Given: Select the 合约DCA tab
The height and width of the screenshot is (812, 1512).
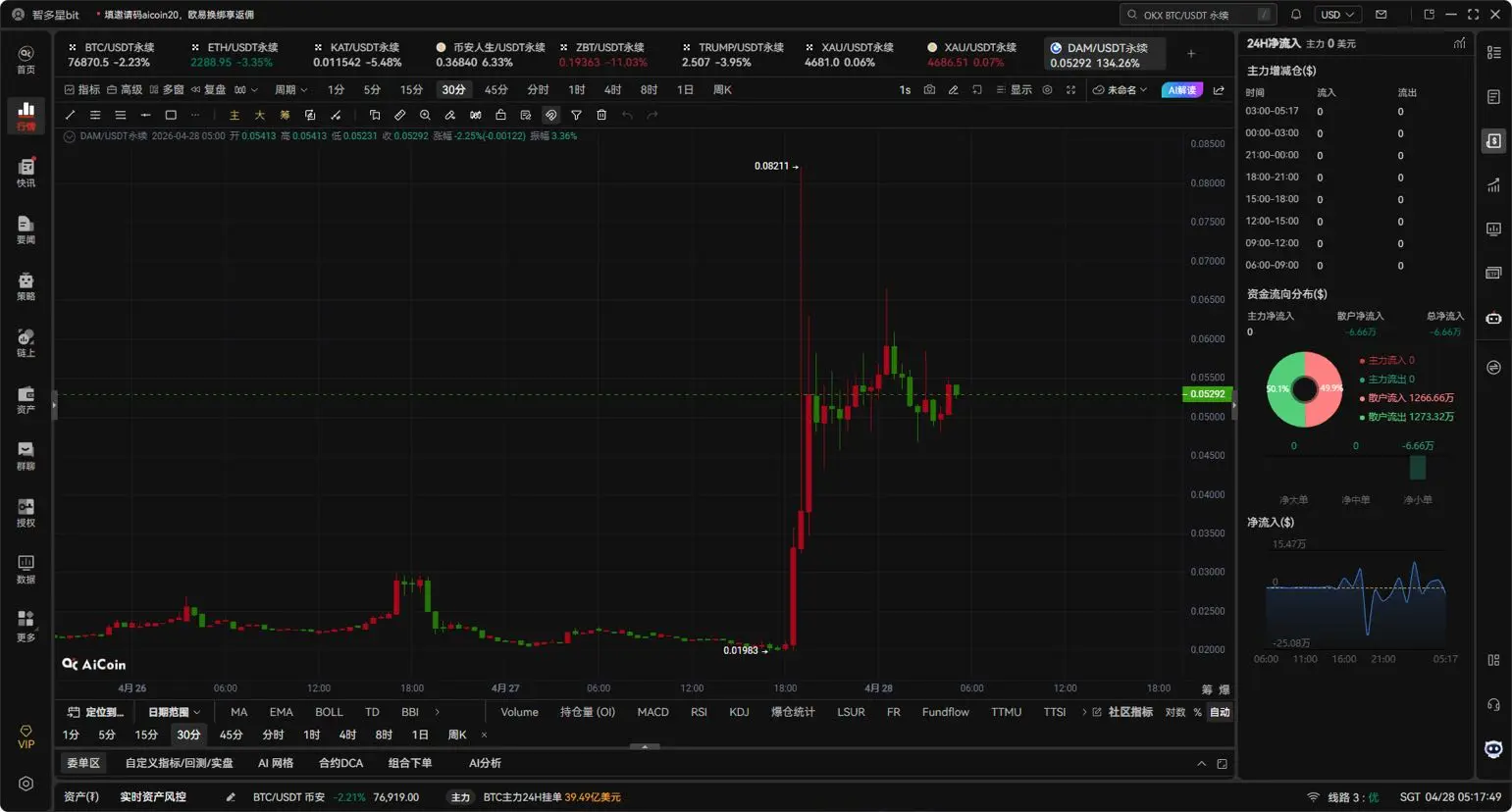Looking at the screenshot, I should pyautogui.click(x=340, y=763).
